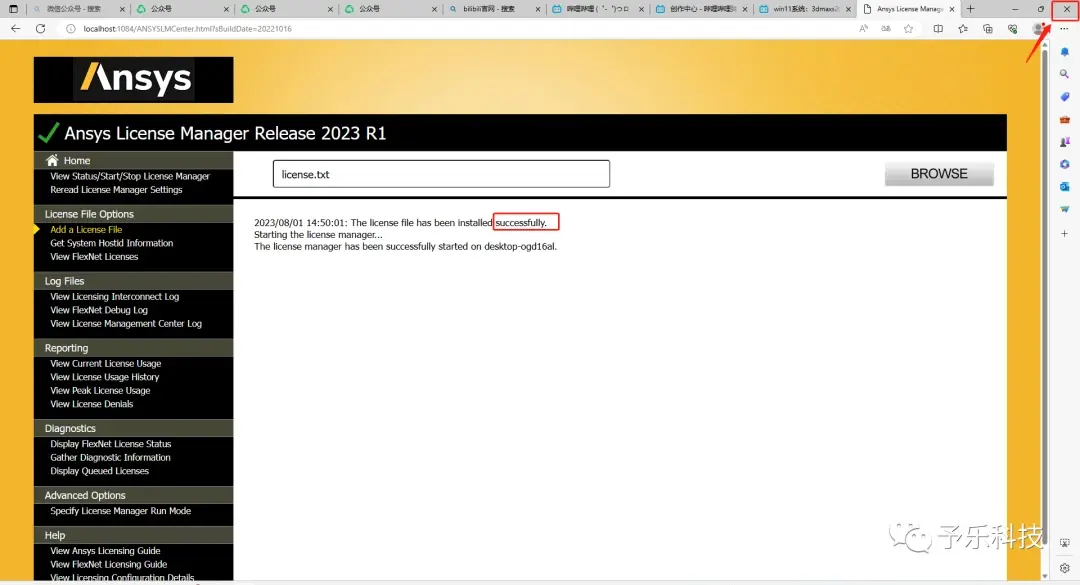
Task: Open Gather Diagnostic Information
Action: 110,458
